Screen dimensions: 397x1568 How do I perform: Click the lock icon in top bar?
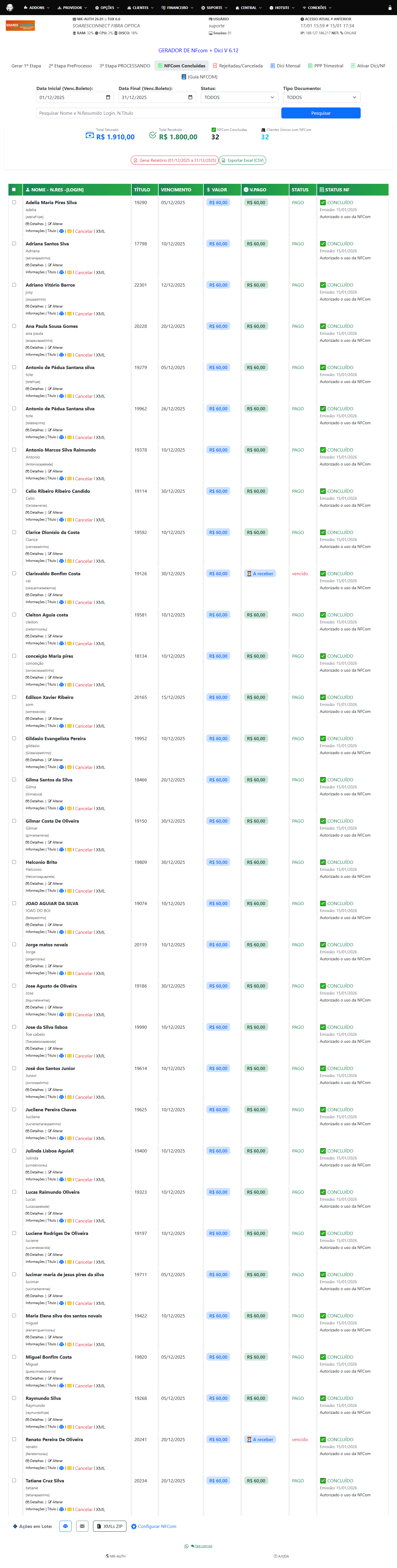[390, 8]
